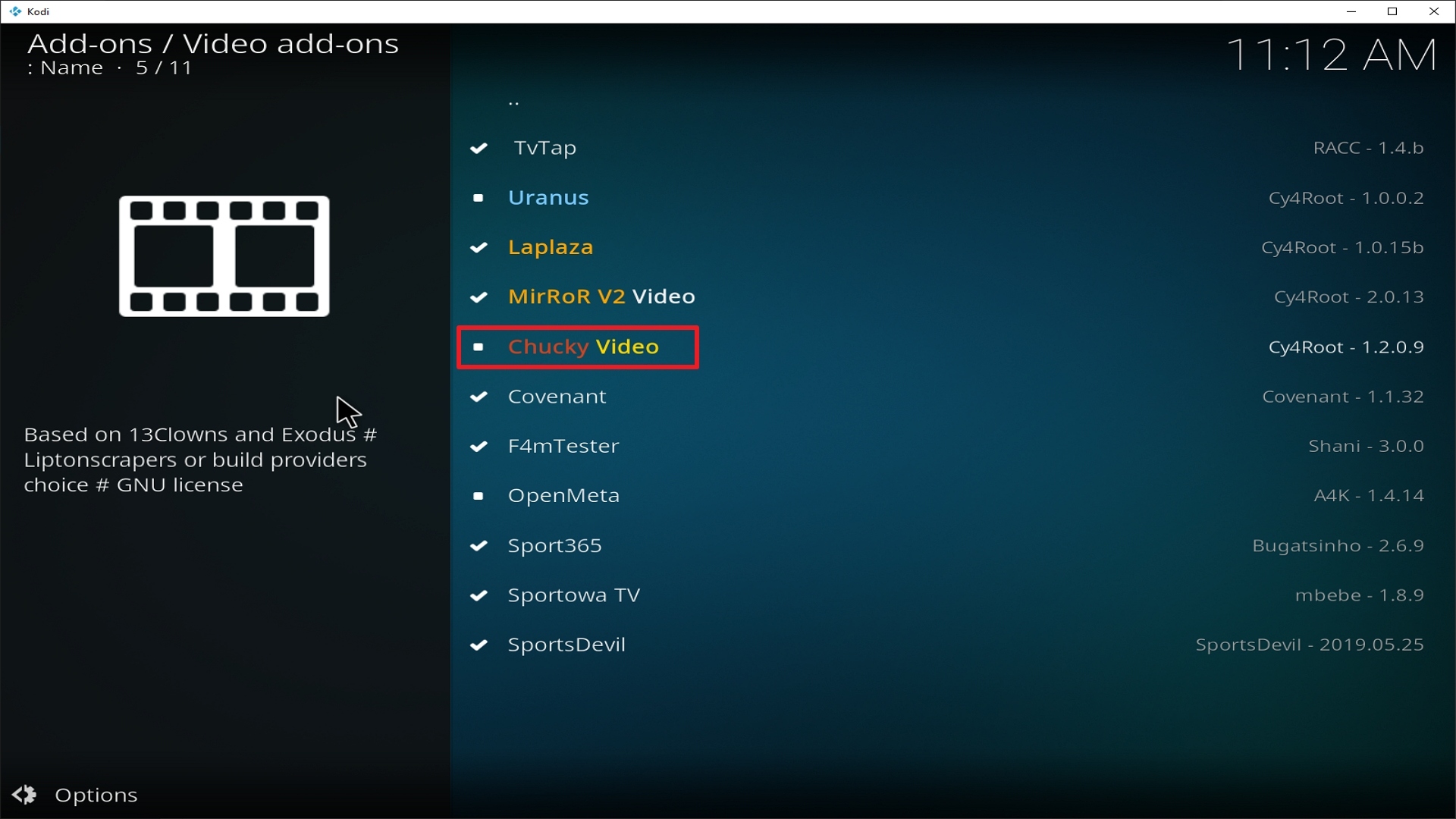Click version text 'SportsDevil - 2019.05.25'
1456x819 pixels.
1310,645
